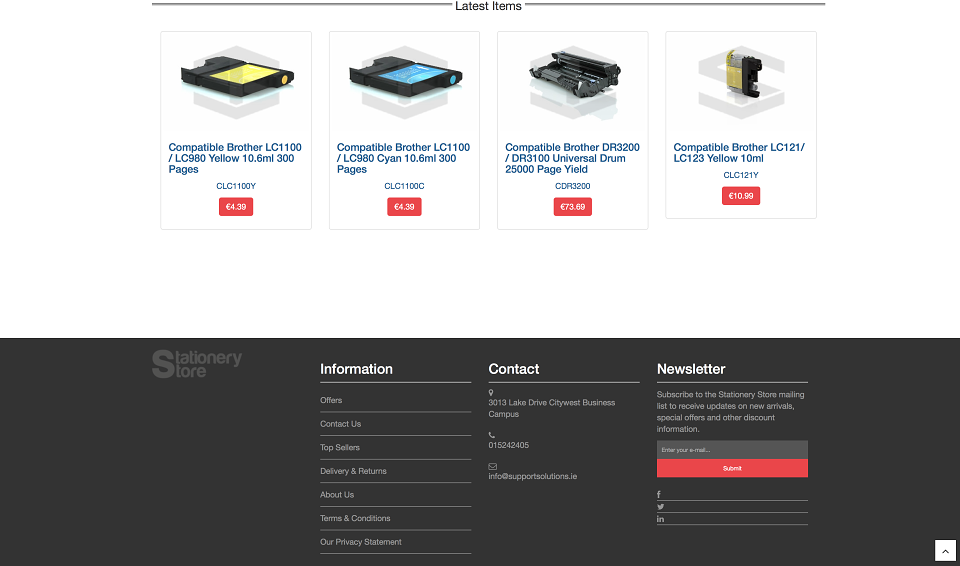The image size is (960, 566).
Task: Click the back-to-top arrow button
Action: point(945,550)
